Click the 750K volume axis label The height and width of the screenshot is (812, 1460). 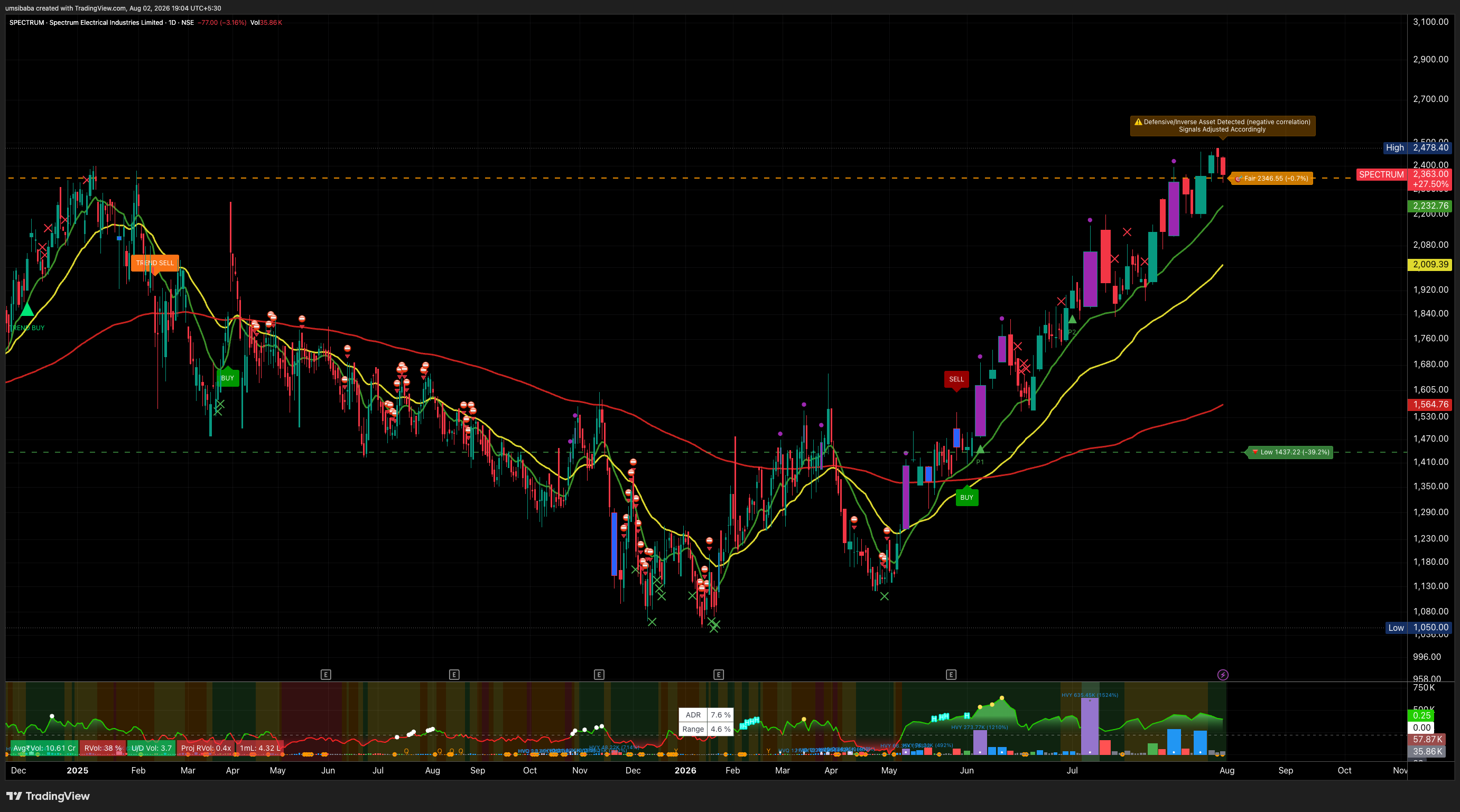click(x=1423, y=687)
